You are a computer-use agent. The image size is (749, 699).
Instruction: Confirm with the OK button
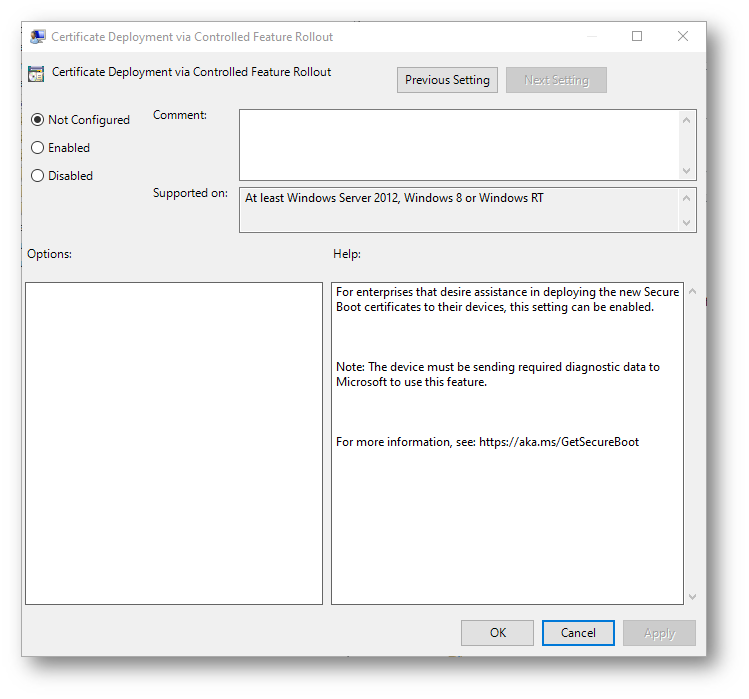(x=497, y=633)
